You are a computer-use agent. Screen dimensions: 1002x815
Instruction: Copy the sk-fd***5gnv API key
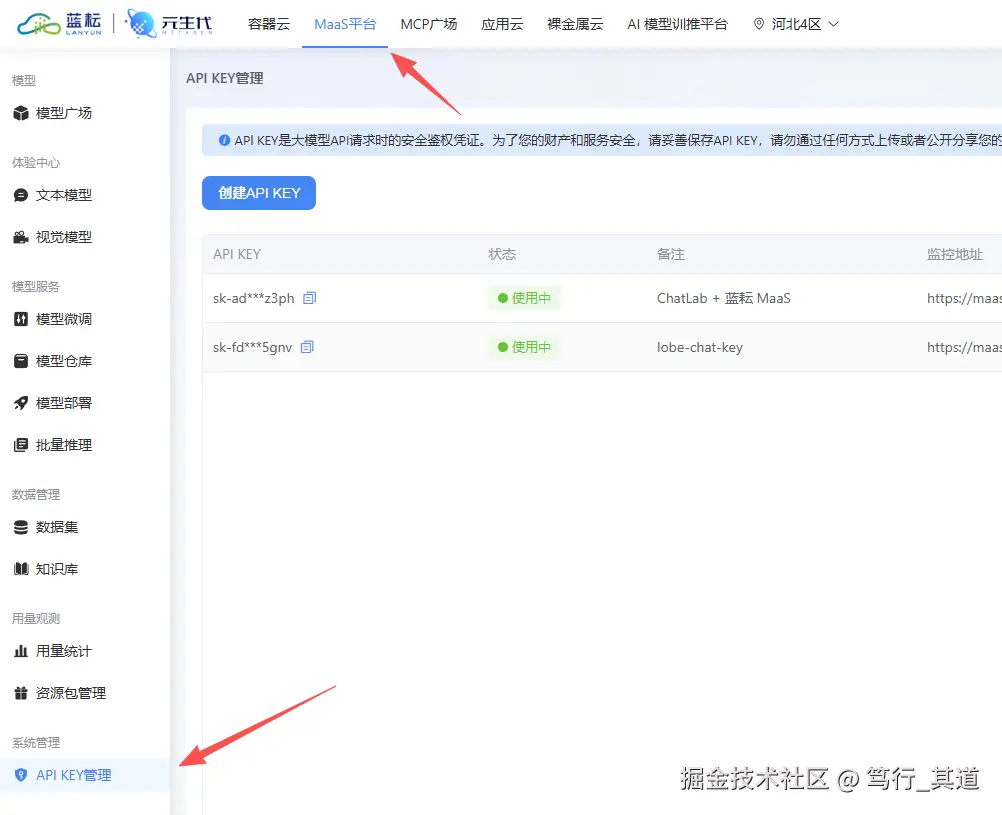(x=307, y=347)
